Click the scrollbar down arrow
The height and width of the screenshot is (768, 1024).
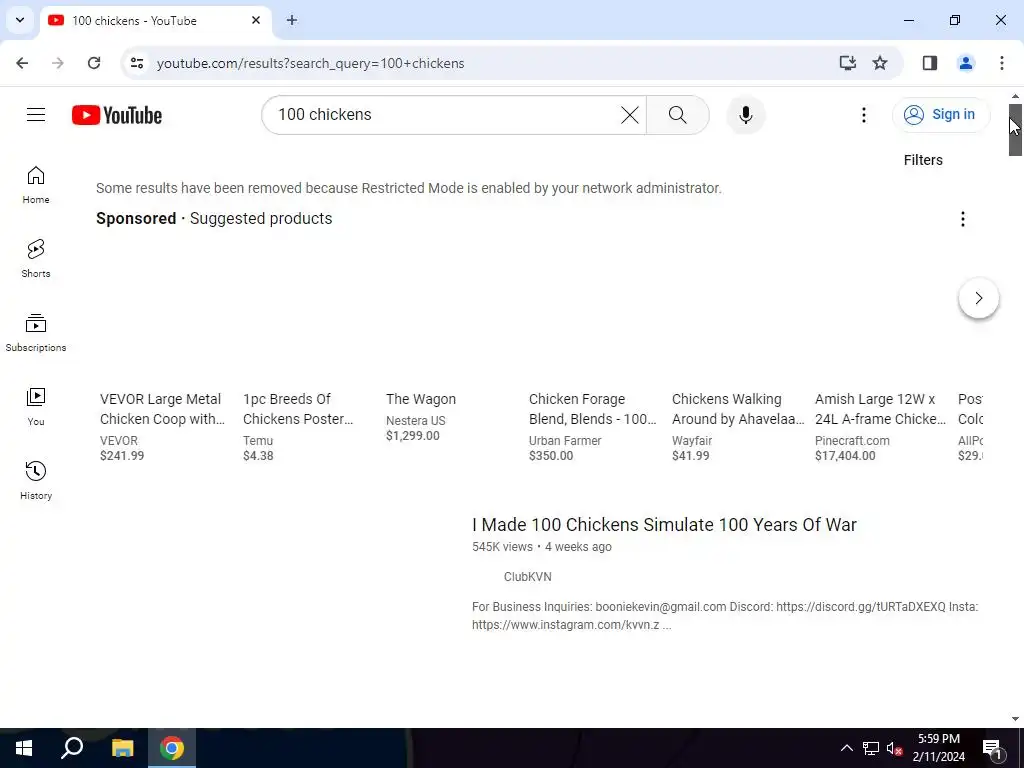pyautogui.click(x=1015, y=719)
